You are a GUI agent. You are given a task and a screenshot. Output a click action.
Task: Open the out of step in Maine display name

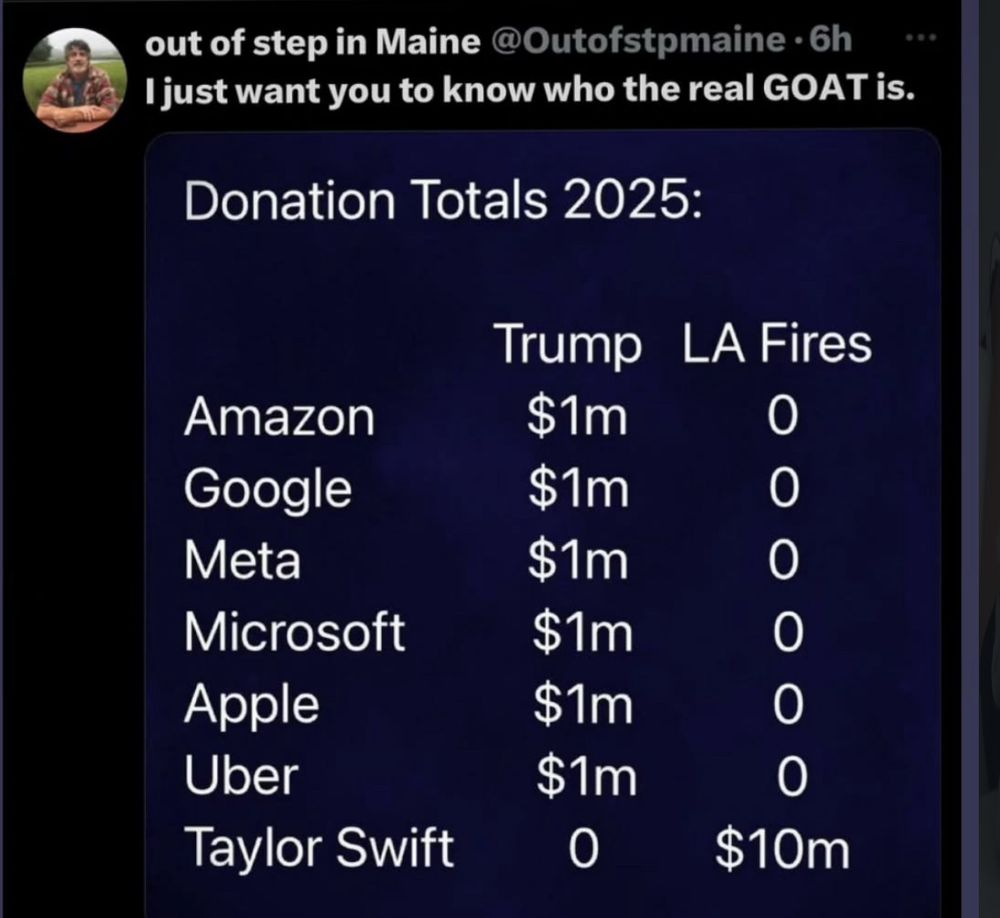[x=312, y=42]
